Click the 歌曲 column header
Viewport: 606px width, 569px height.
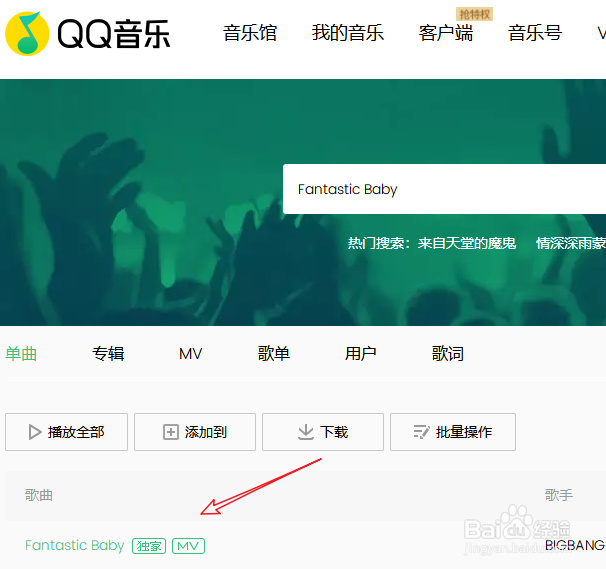point(39,495)
